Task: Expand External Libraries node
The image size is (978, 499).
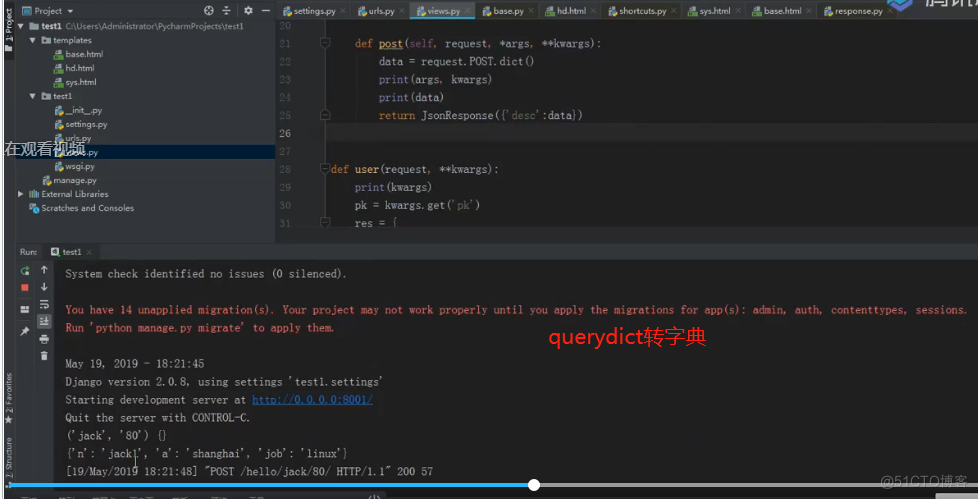Action: 21,194
